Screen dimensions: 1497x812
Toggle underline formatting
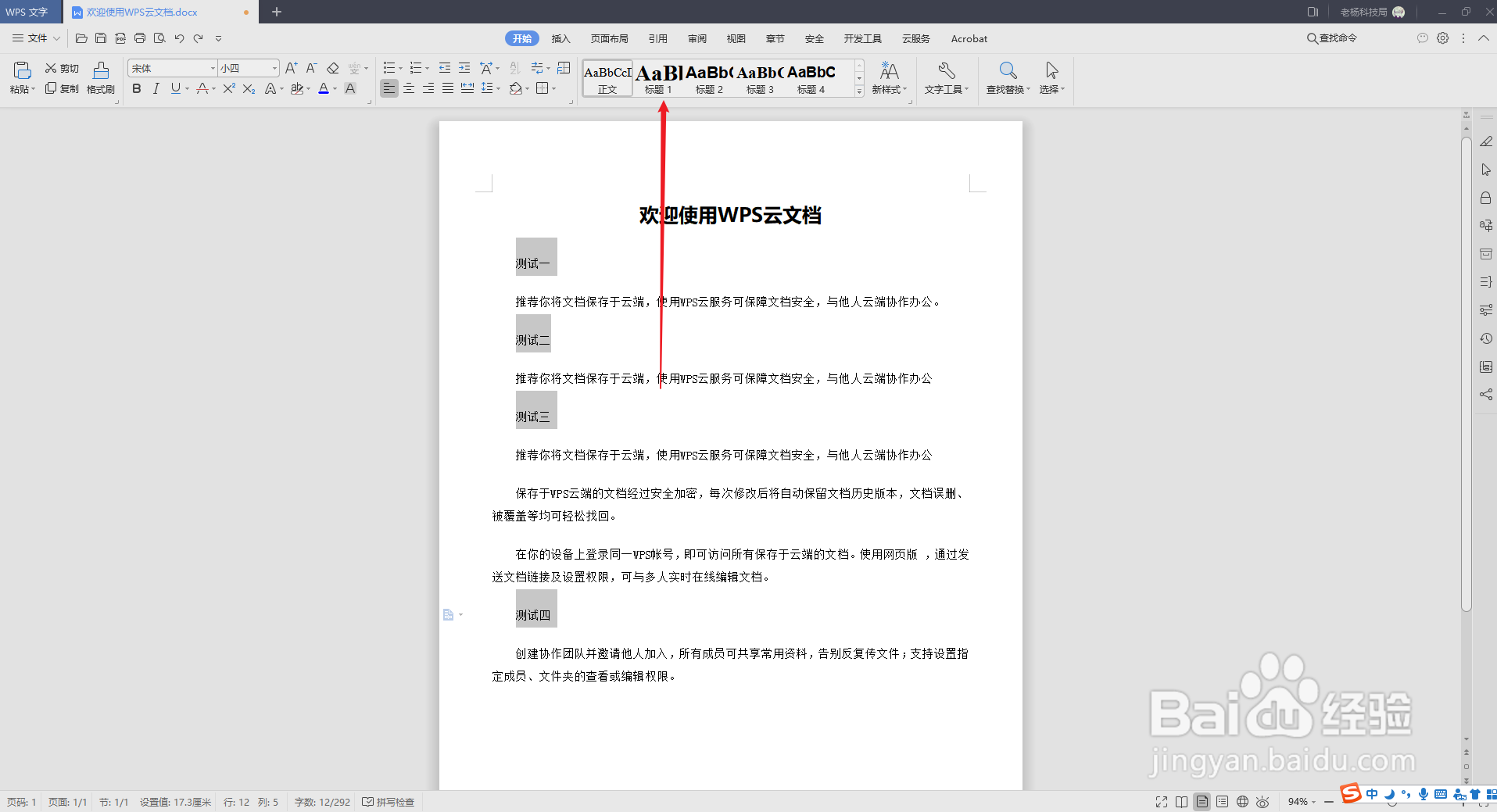coord(176,88)
